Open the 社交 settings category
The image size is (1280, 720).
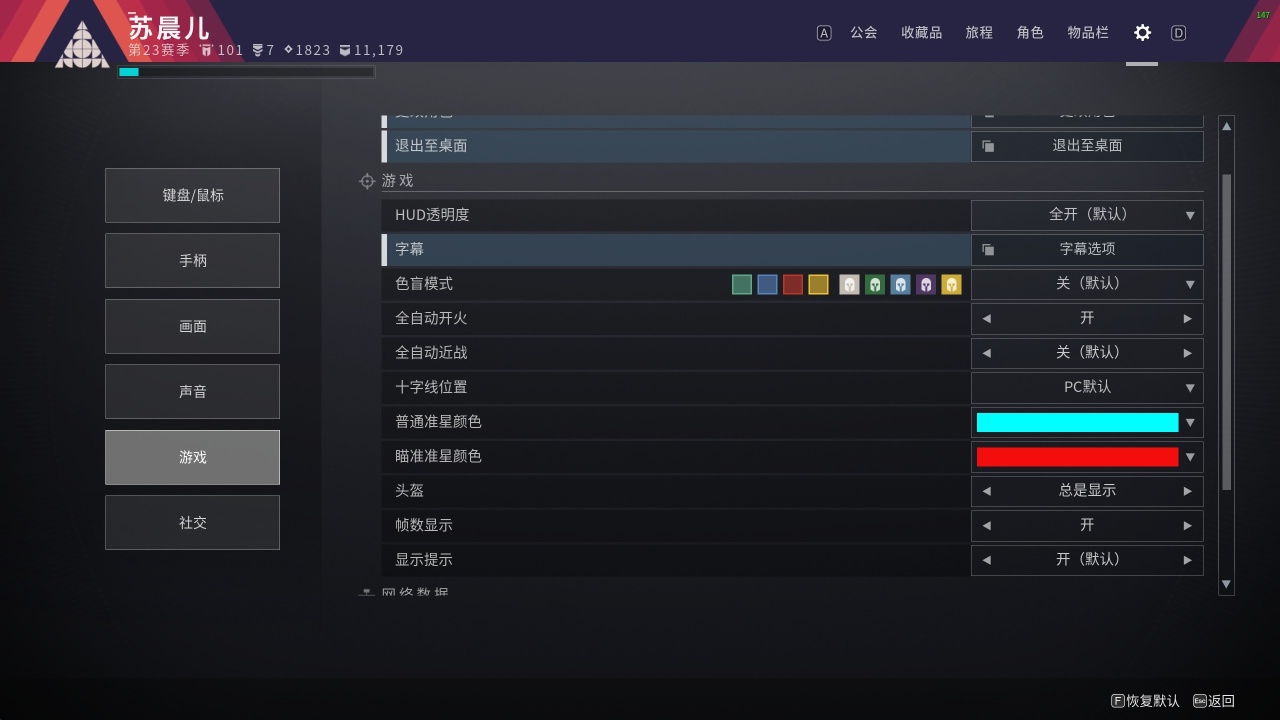192,523
